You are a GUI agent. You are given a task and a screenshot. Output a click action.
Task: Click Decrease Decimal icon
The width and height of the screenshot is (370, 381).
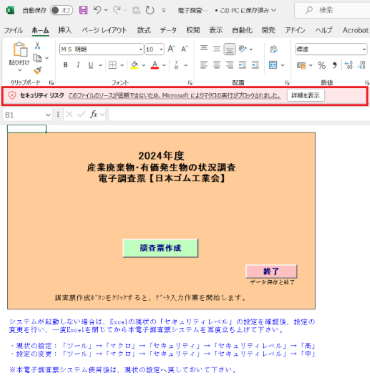tap(362, 65)
